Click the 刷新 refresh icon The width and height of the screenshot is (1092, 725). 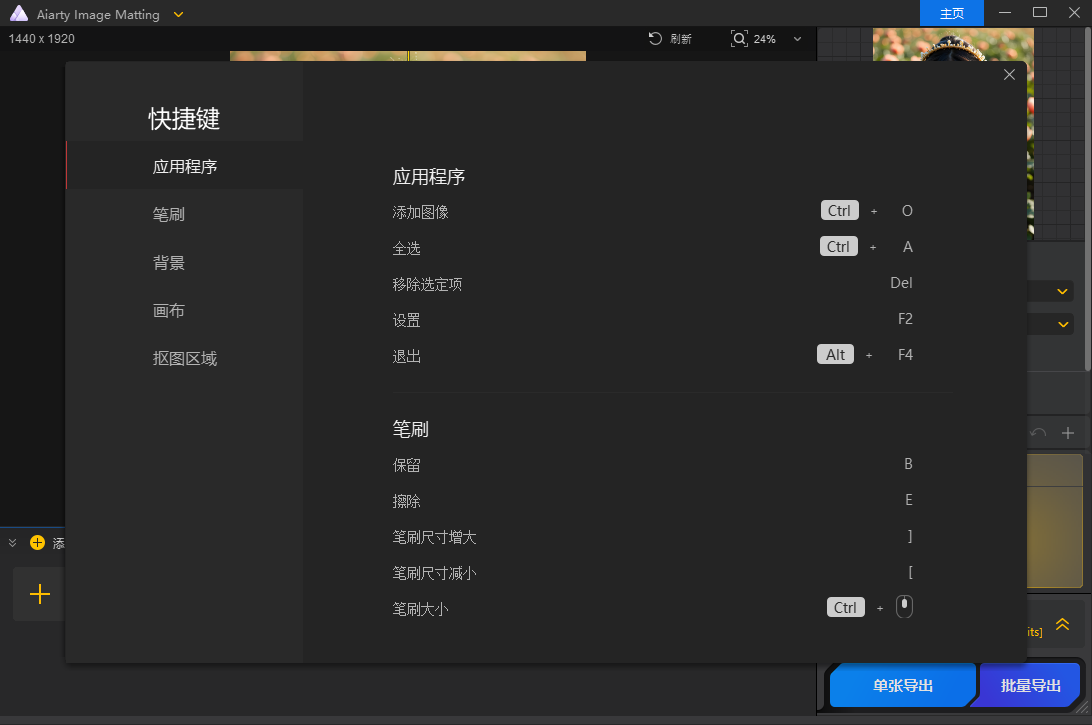pos(655,39)
